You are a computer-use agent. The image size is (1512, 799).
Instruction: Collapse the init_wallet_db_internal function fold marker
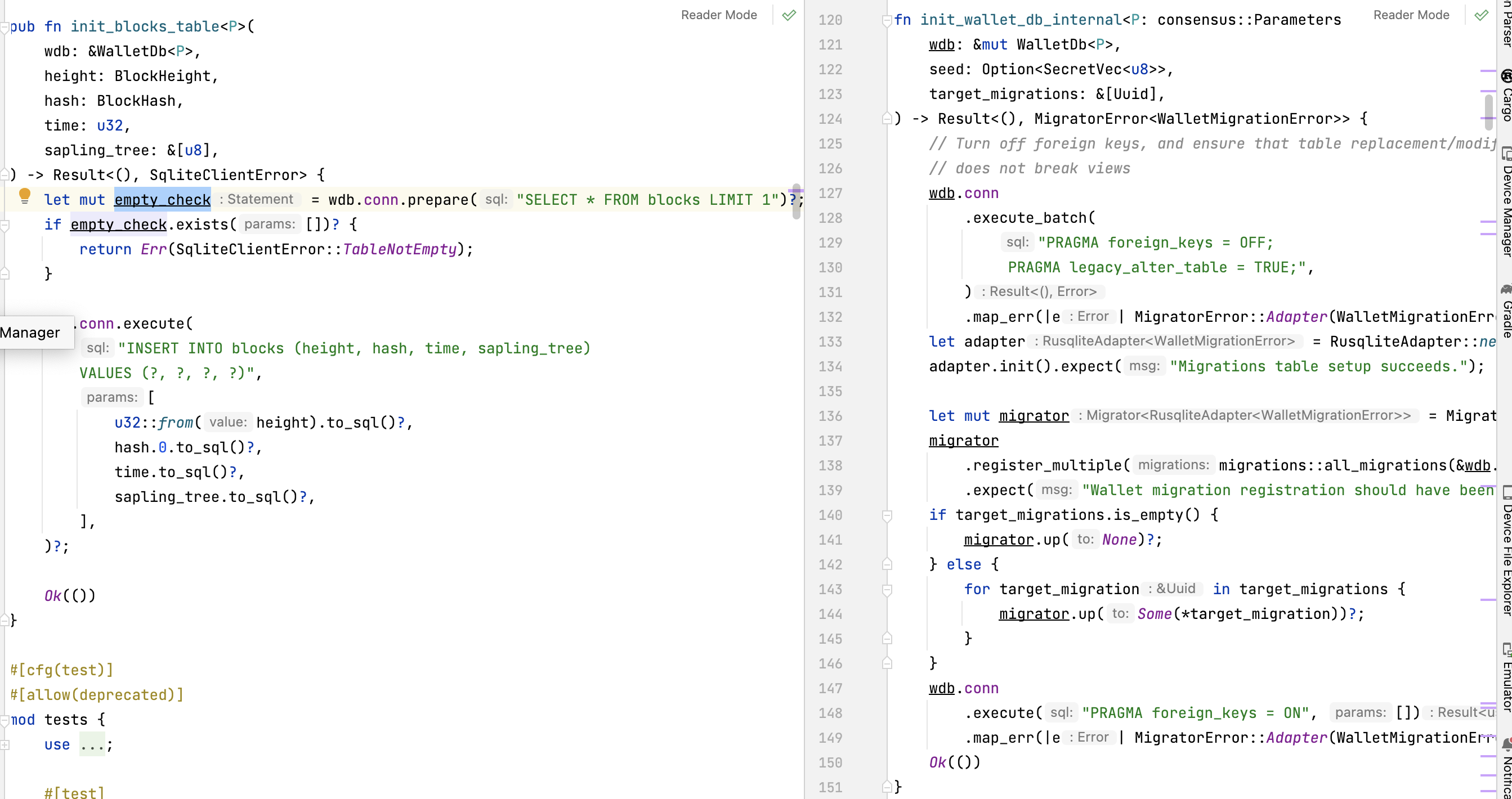click(887, 21)
